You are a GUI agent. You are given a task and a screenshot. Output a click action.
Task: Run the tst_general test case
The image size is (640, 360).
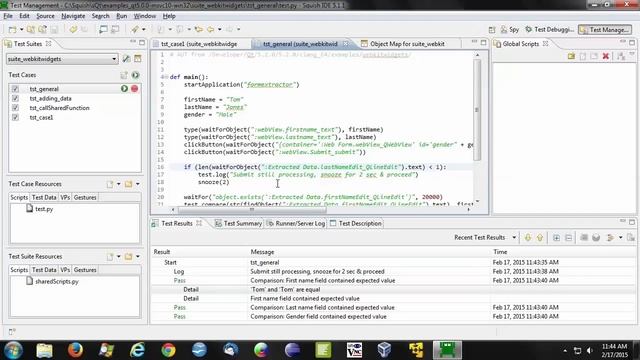124,89
